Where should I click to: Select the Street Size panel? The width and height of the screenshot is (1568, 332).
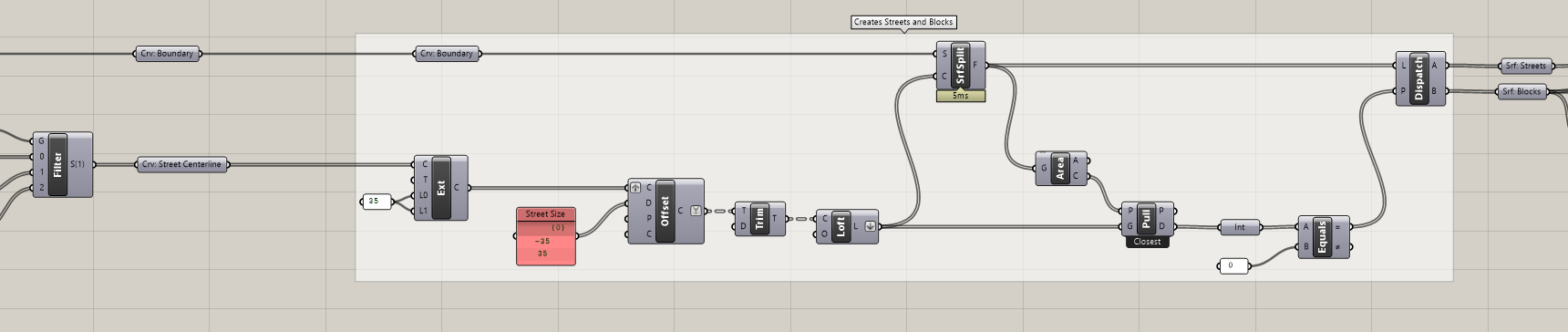[545, 237]
